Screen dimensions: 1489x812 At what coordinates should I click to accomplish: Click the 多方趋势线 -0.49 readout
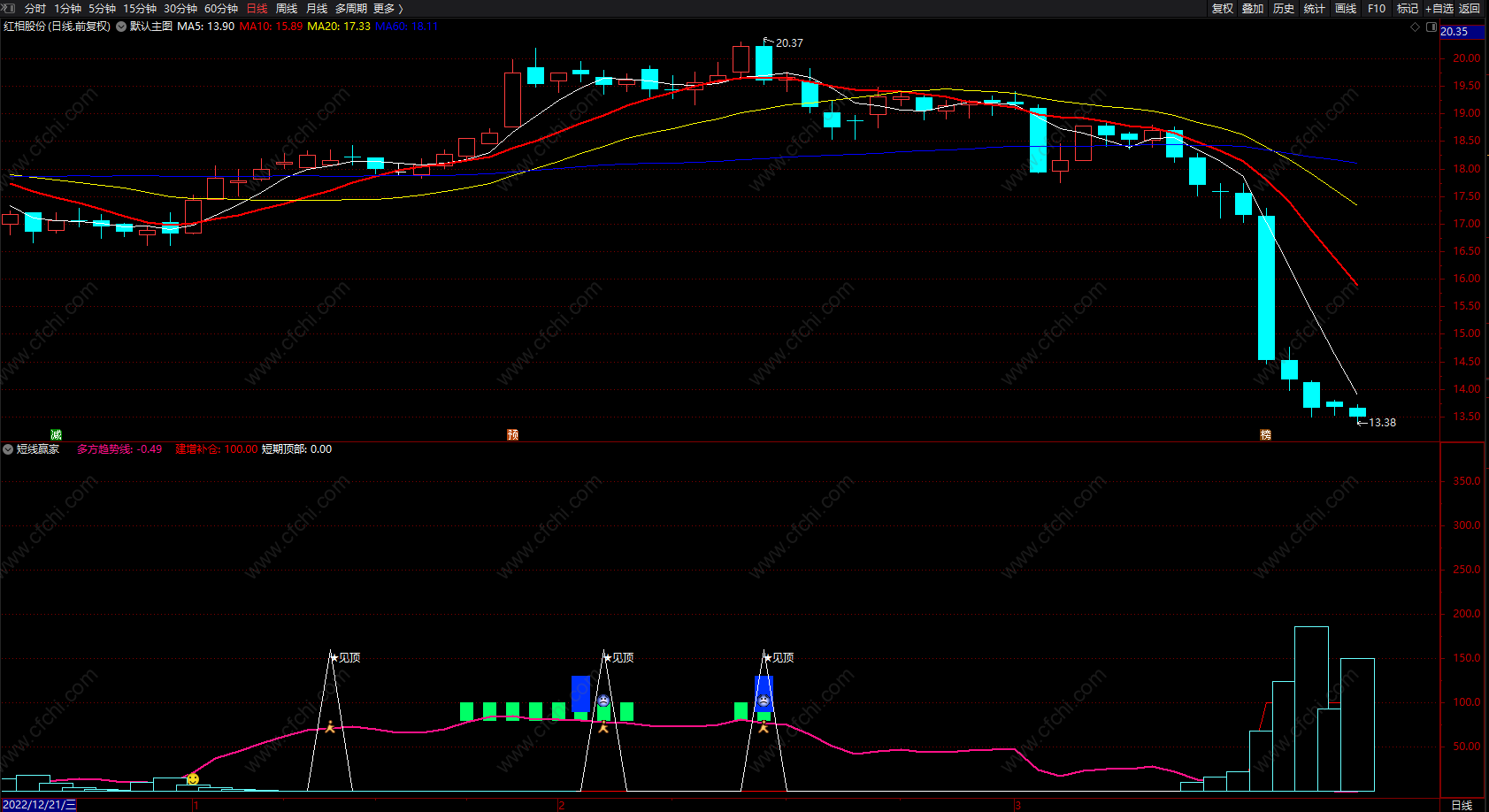point(119,449)
